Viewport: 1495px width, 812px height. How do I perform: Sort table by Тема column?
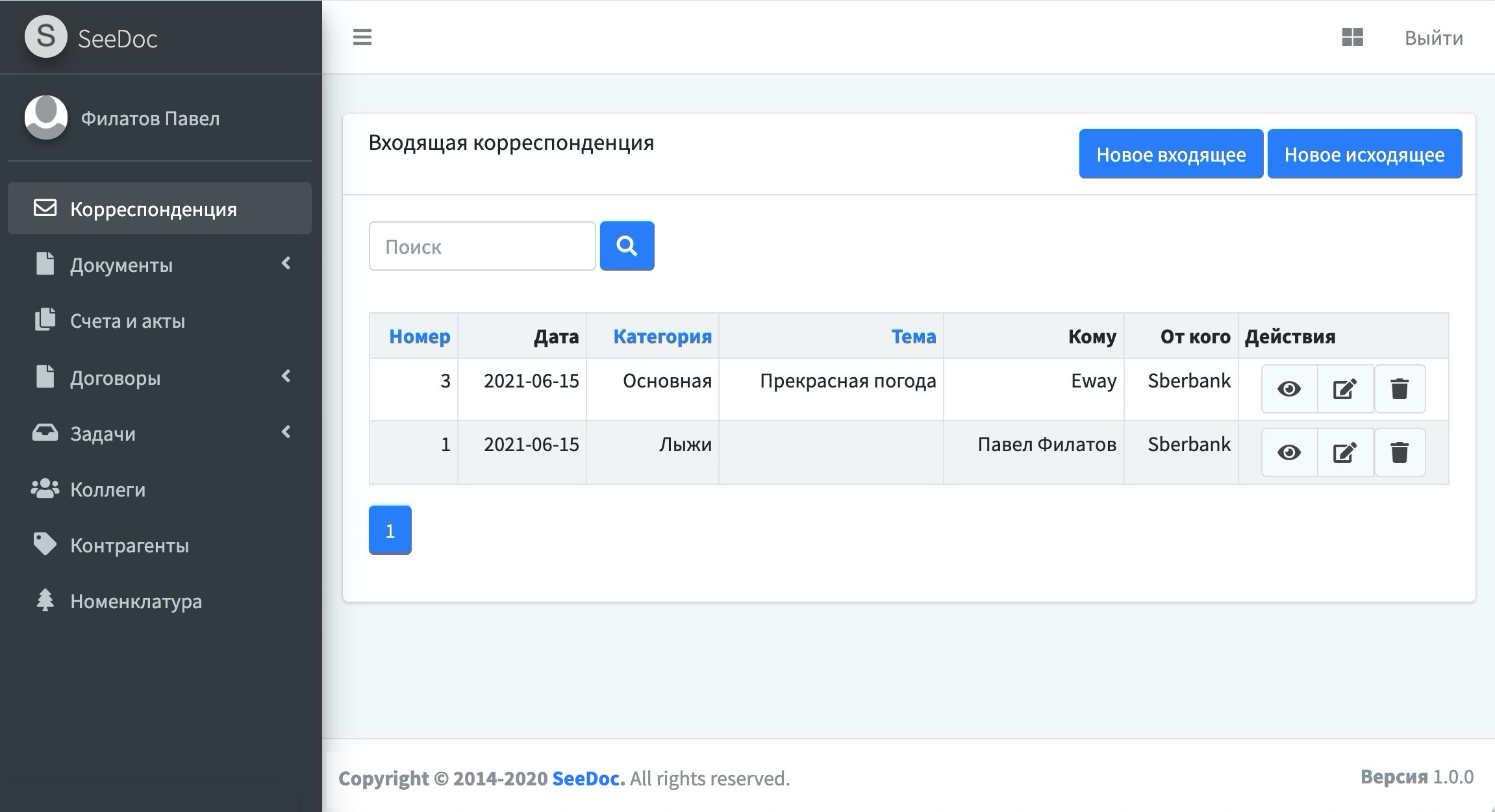pyautogui.click(x=914, y=336)
